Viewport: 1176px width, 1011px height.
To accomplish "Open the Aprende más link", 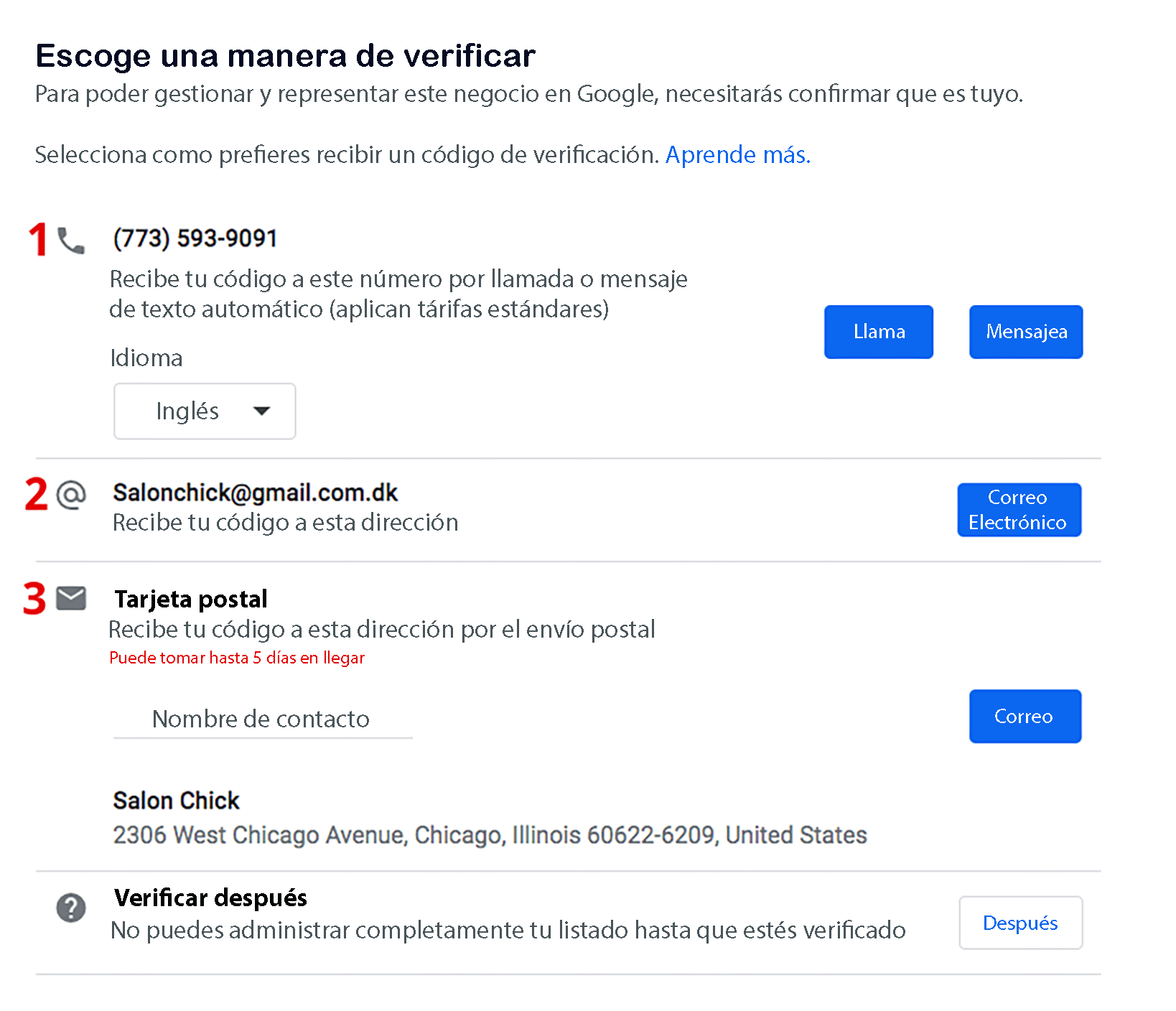I will (737, 155).
